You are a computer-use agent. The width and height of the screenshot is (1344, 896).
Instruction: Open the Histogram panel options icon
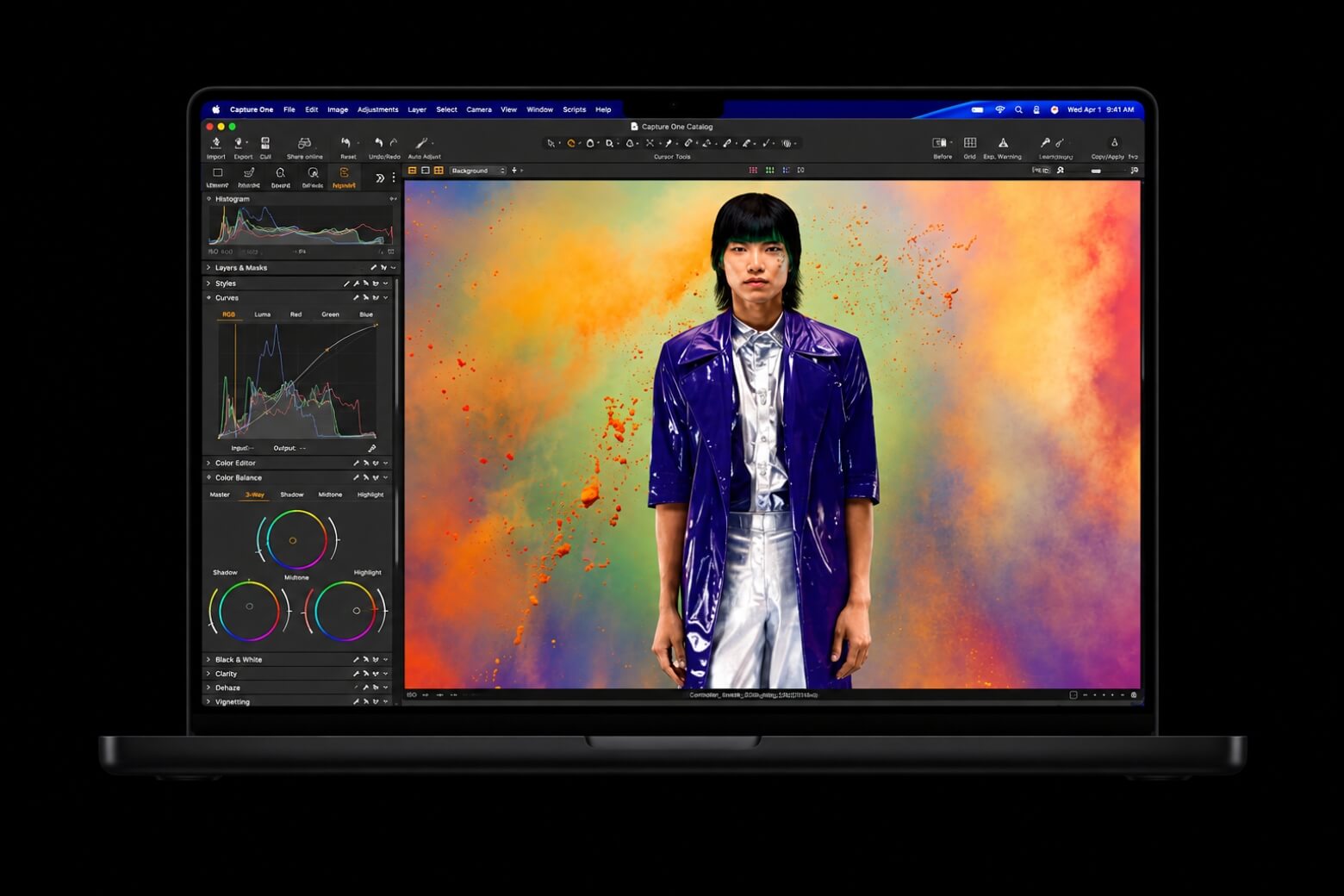click(393, 199)
